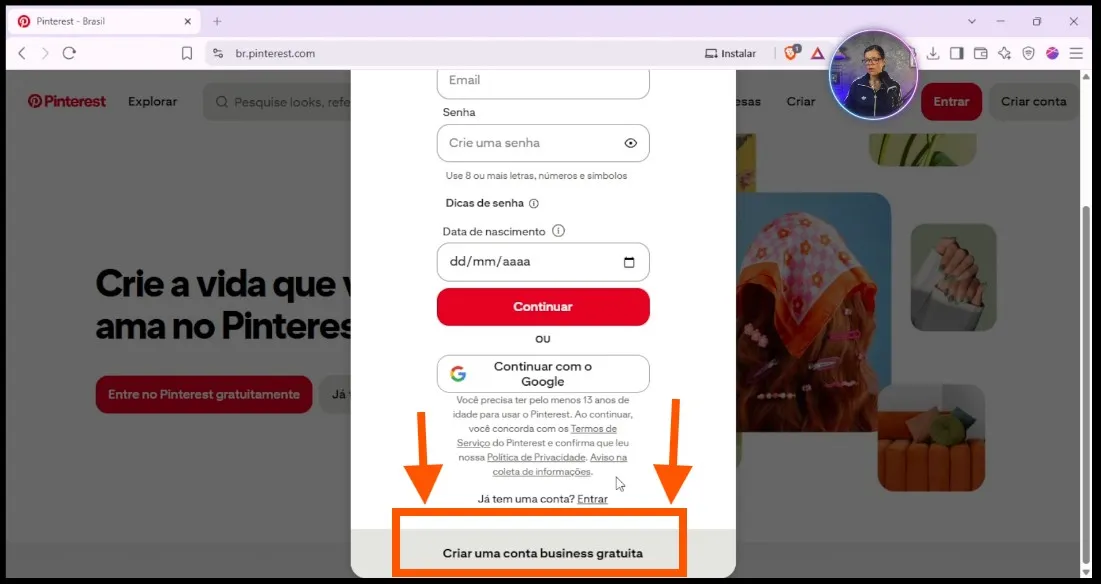1101x584 pixels.
Task: Click the Pinterest logo in header
Action: [x=67, y=102]
